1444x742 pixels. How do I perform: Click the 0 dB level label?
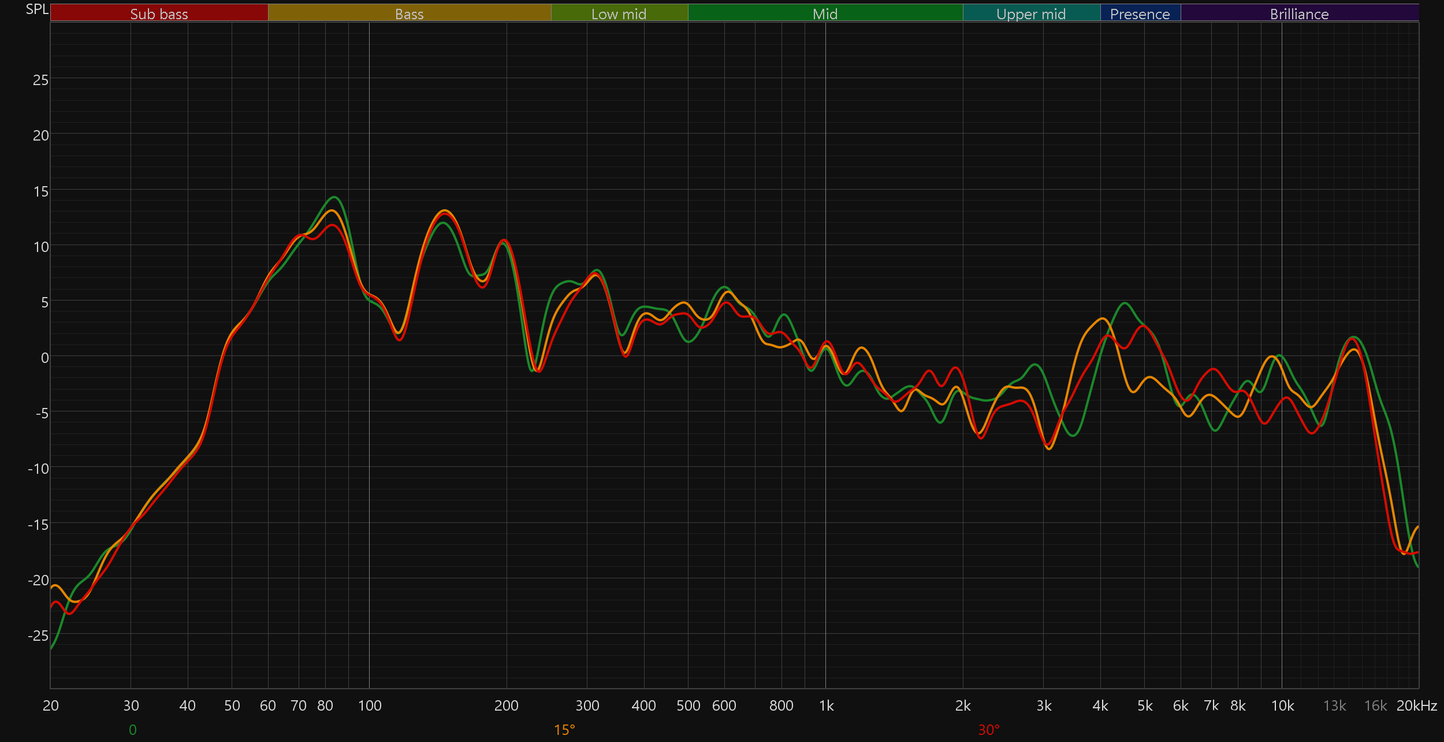tap(45, 356)
